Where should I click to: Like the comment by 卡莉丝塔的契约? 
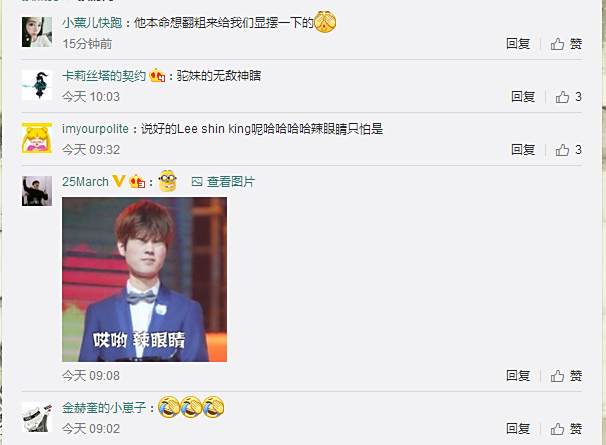pyautogui.click(x=568, y=97)
